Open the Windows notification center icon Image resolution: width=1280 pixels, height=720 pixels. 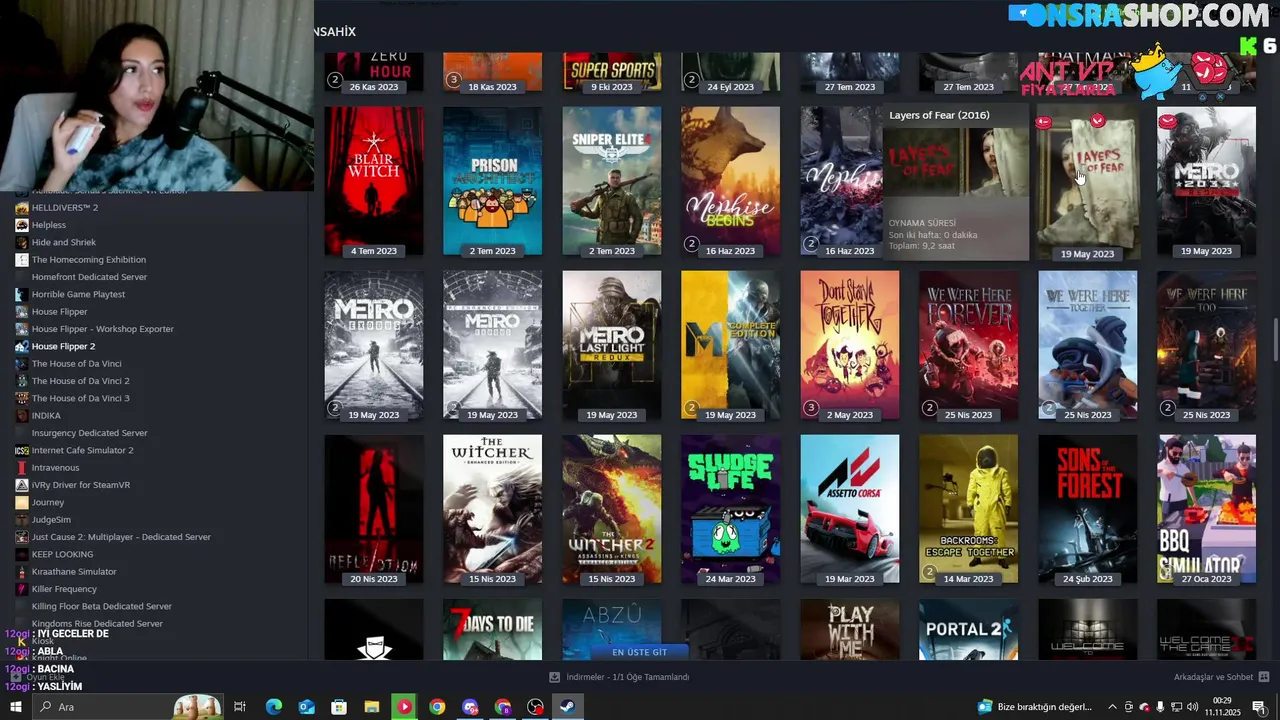[x=1259, y=707]
